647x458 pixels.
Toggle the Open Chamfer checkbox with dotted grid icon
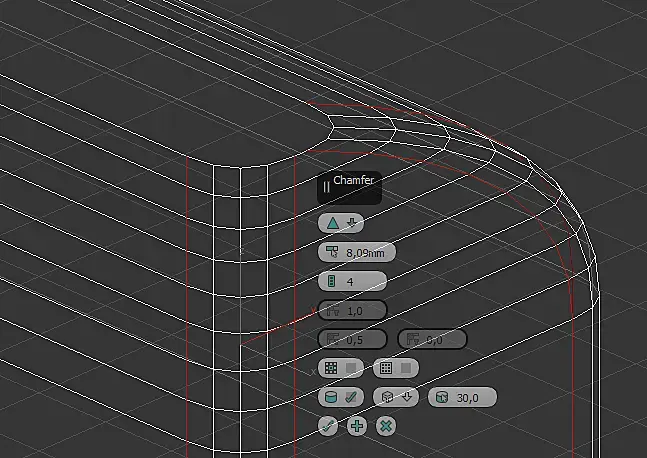click(x=341, y=368)
